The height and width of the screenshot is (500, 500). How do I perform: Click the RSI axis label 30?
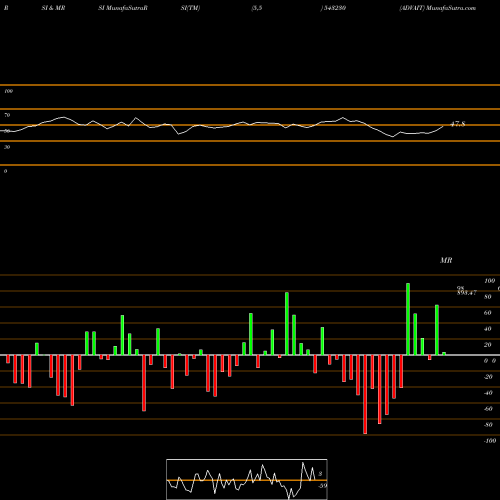(7, 147)
